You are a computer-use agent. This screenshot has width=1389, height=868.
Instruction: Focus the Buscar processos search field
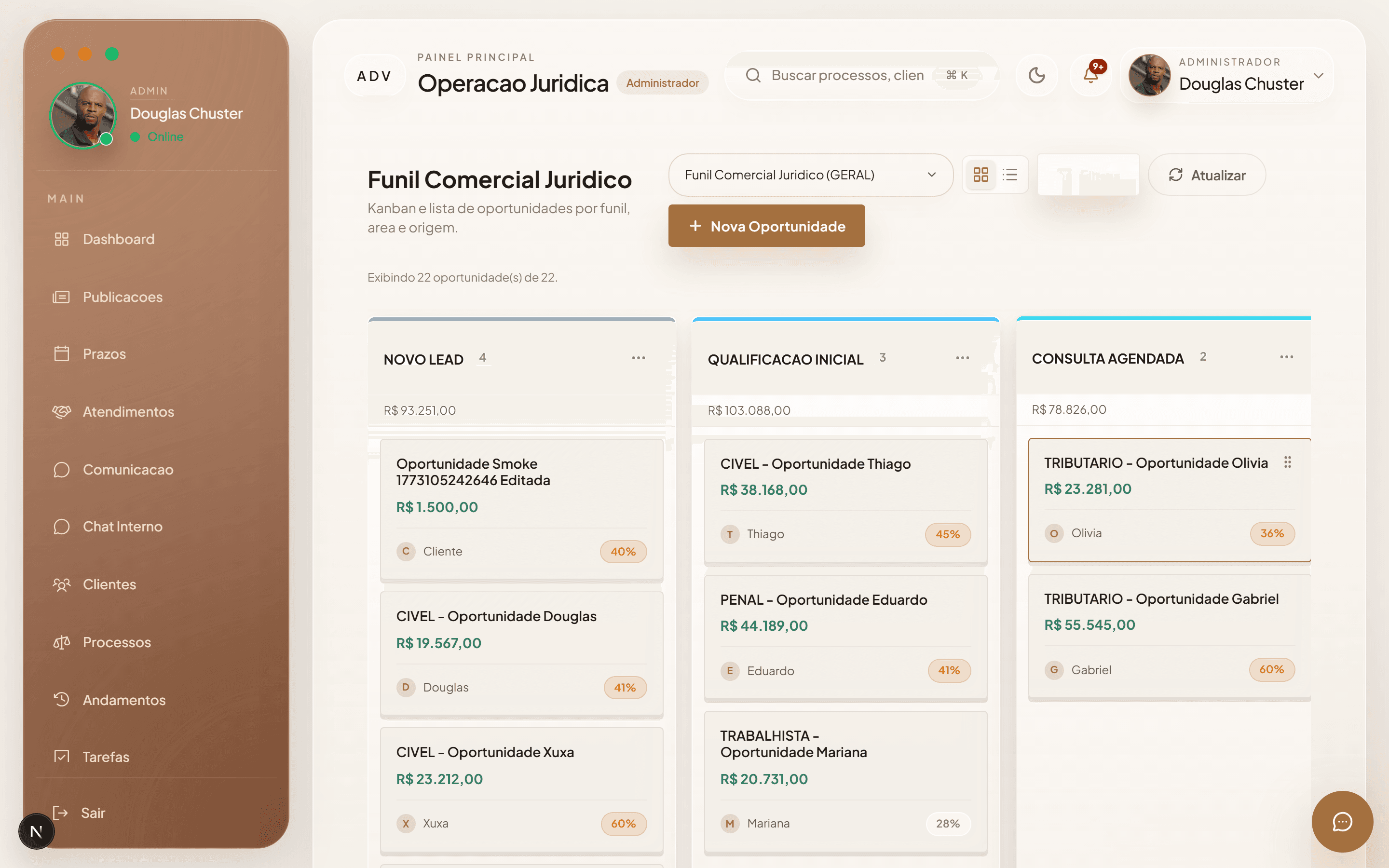[847, 75]
